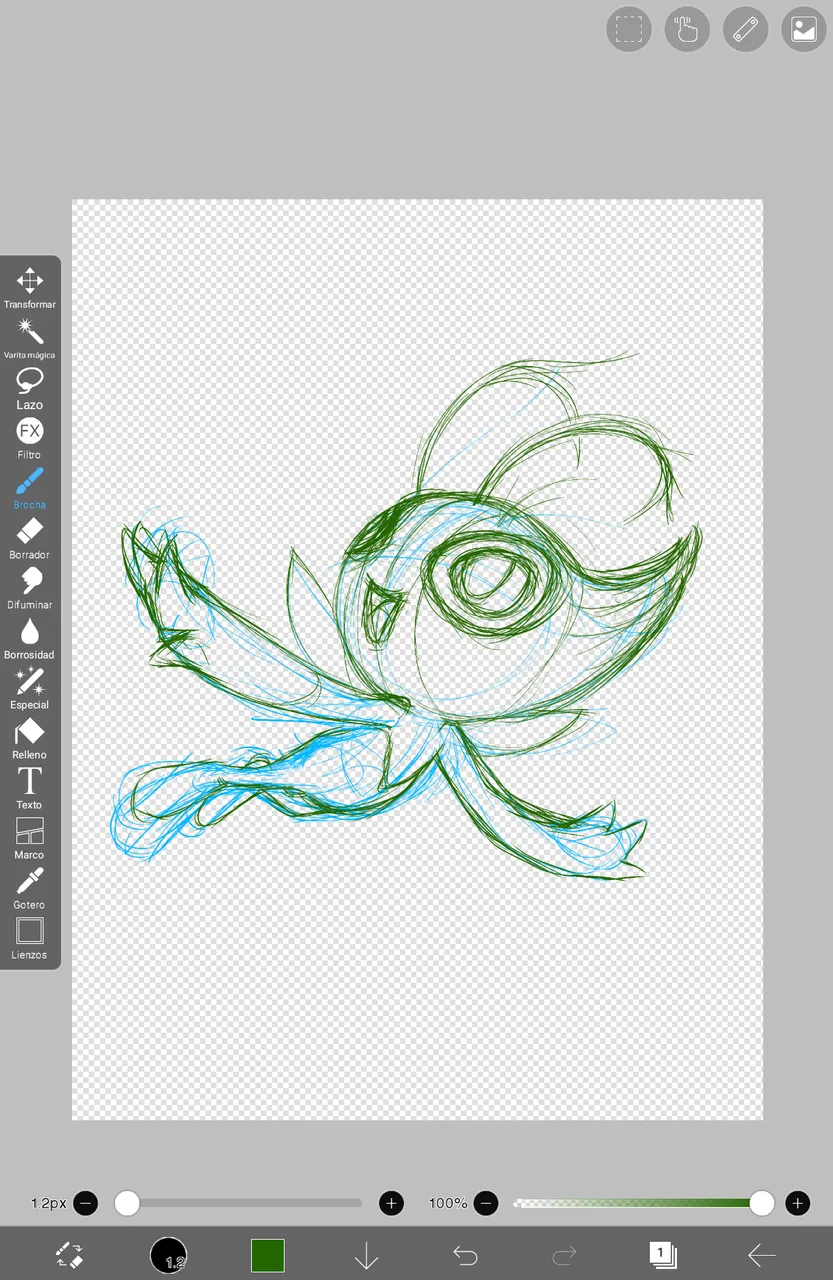The image size is (833, 1280).
Task: Tap the down arrow hide-toolbar icon
Action: click(x=366, y=1255)
